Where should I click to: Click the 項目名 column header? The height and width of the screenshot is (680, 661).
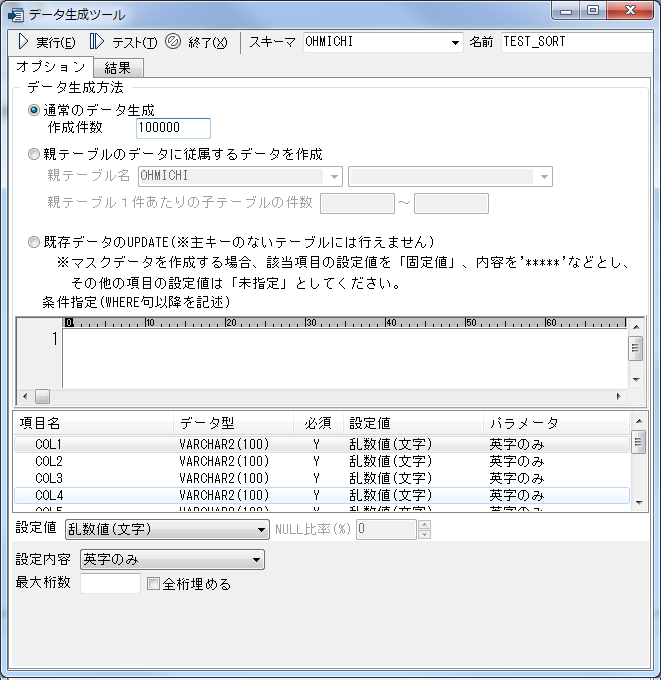point(92,423)
